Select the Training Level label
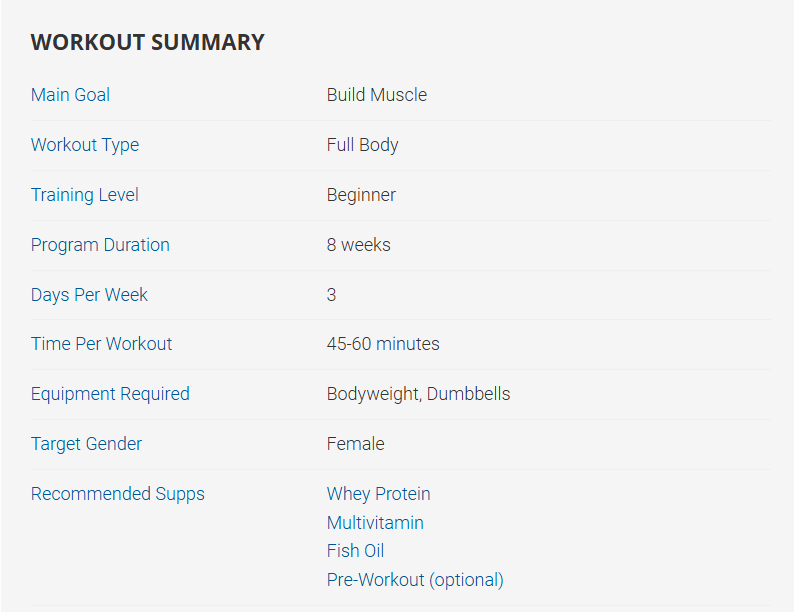Image resolution: width=794 pixels, height=612 pixels. coord(85,195)
